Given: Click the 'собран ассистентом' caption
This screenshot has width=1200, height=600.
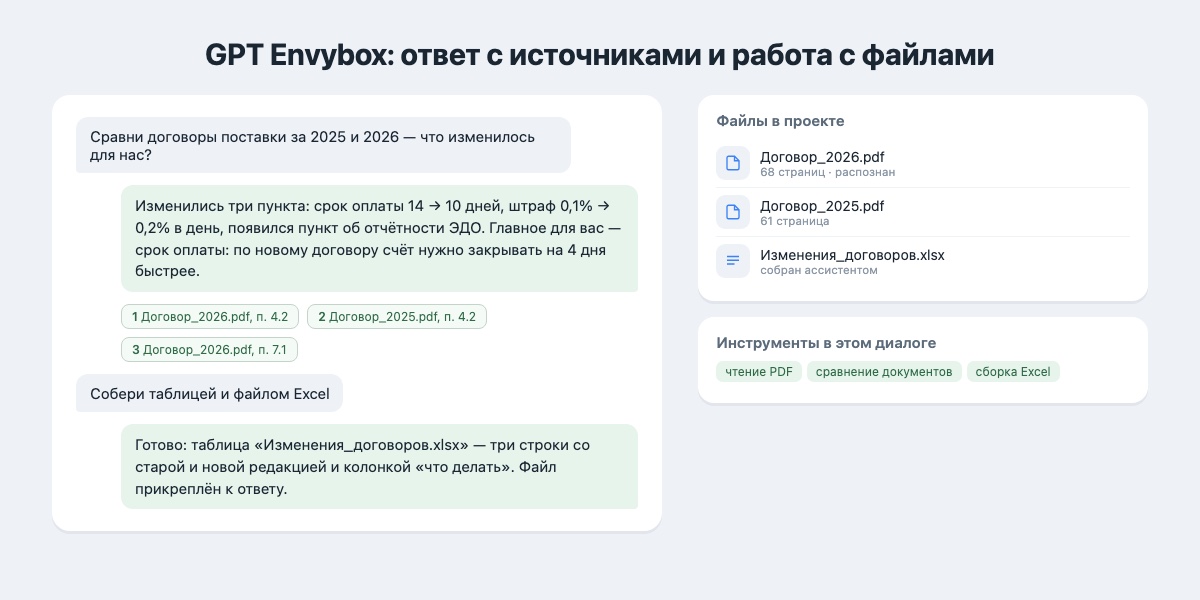Looking at the screenshot, I should 818,270.
